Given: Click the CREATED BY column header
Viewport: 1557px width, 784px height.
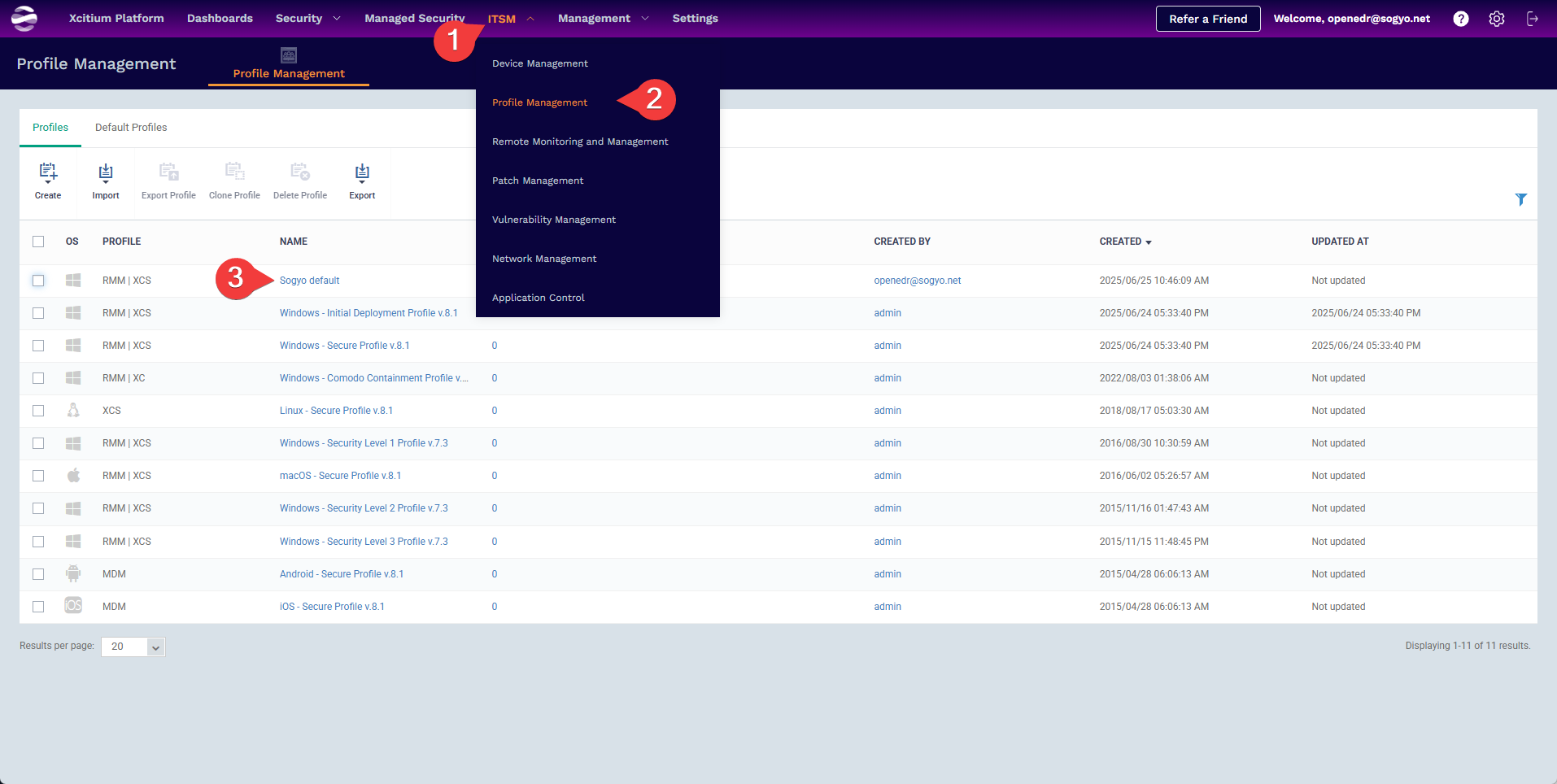Looking at the screenshot, I should click(902, 242).
